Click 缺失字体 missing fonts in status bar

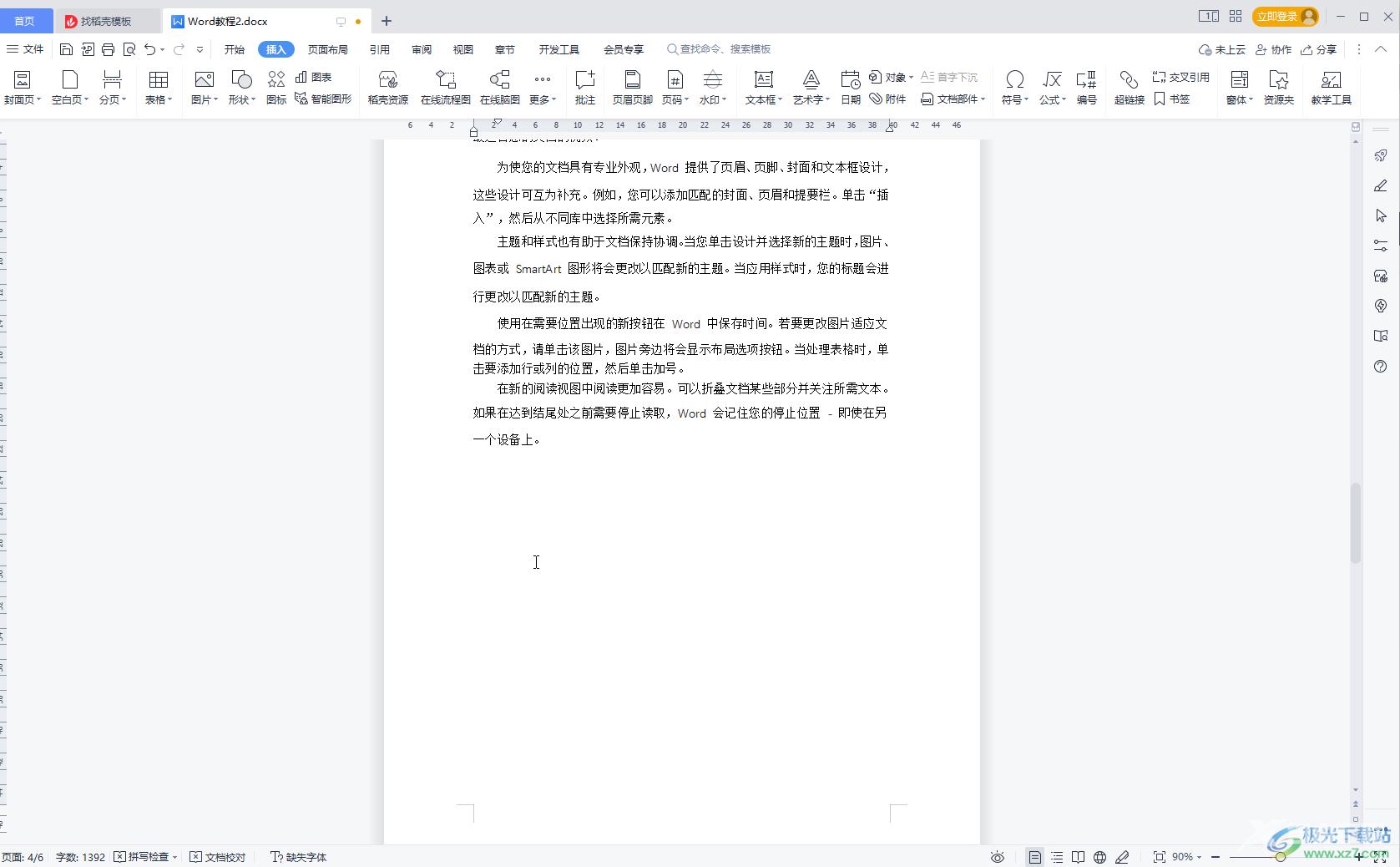click(299, 857)
